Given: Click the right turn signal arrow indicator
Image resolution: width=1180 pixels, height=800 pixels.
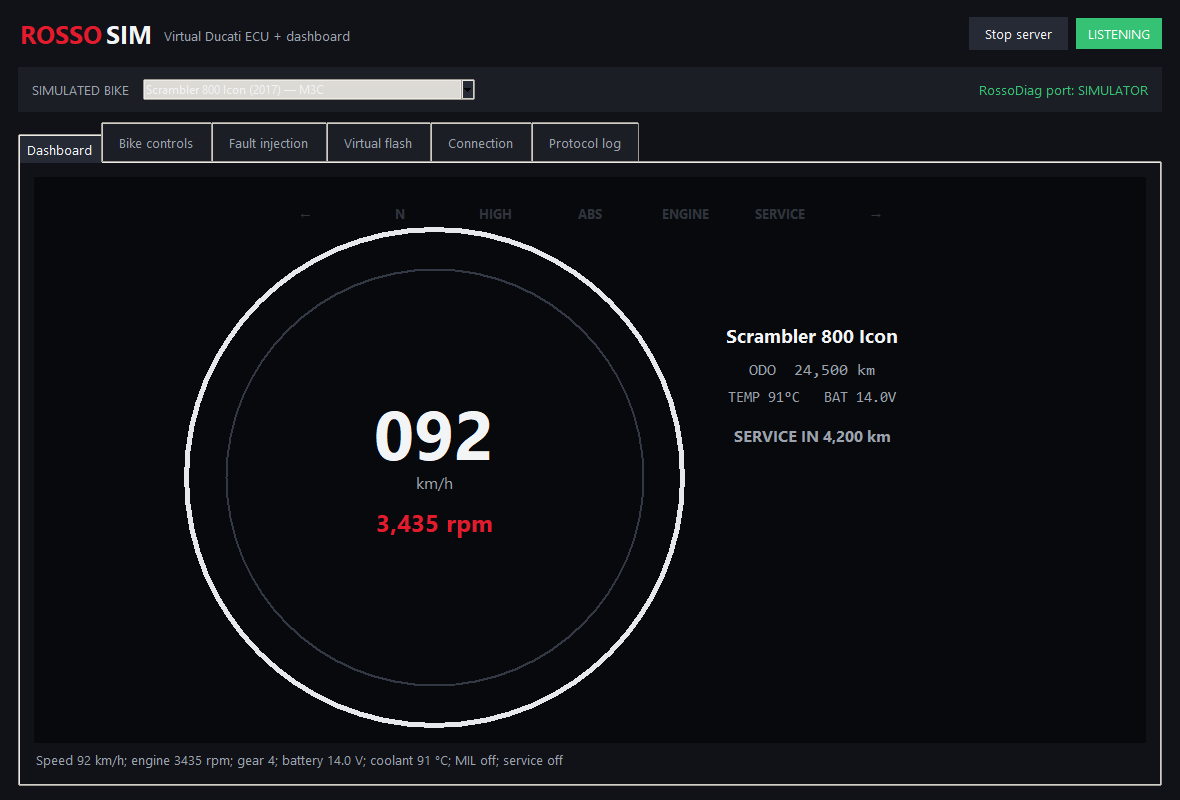Looking at the screenshot, I should point(875,214).
